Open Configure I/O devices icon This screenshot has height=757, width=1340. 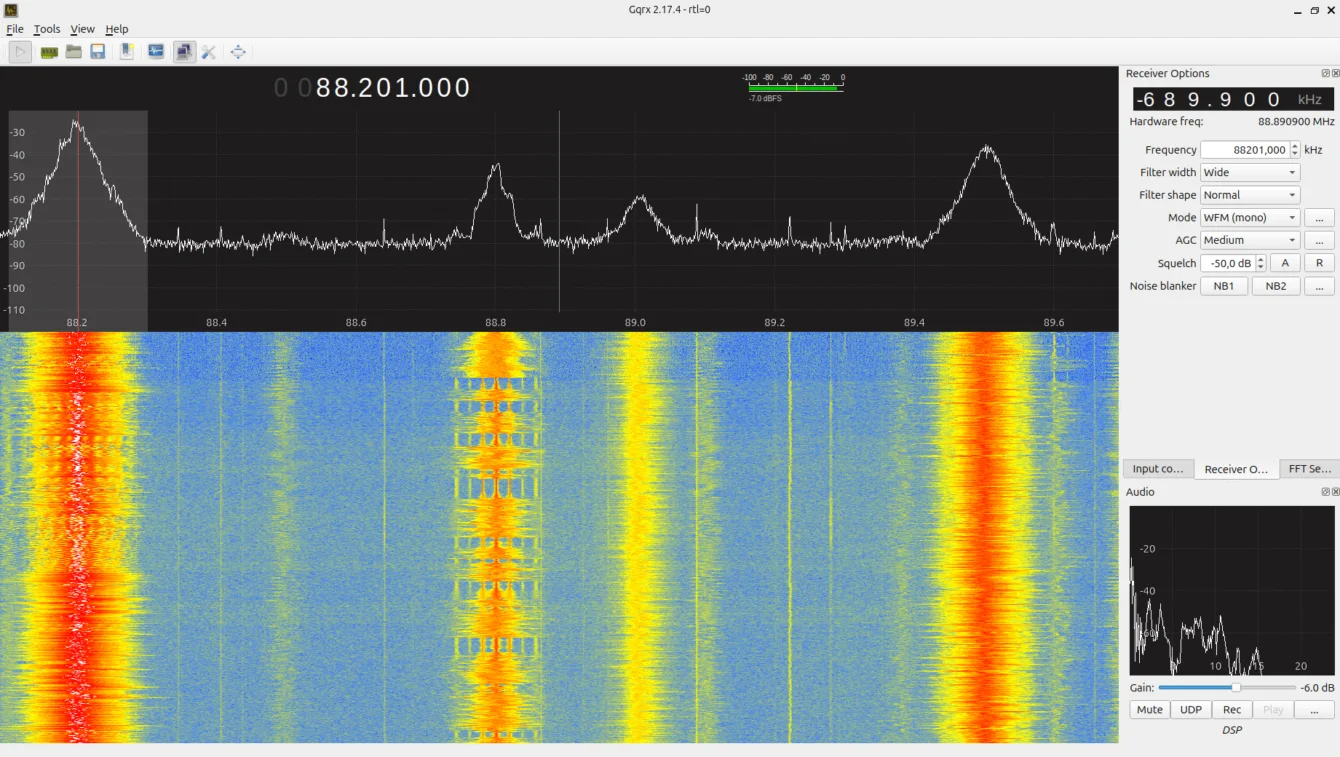[x=48, y=51]
